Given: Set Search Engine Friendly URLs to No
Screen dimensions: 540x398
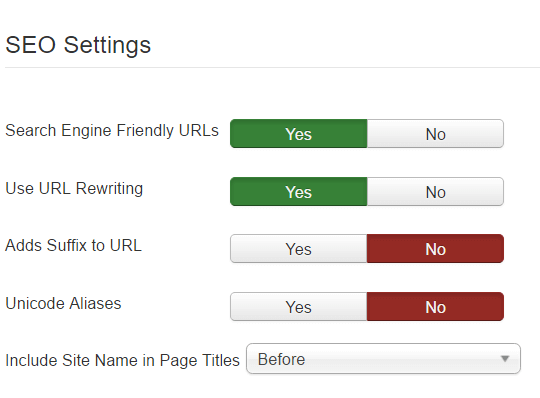Looking at the screenshot, I should [x=435, y=134].
